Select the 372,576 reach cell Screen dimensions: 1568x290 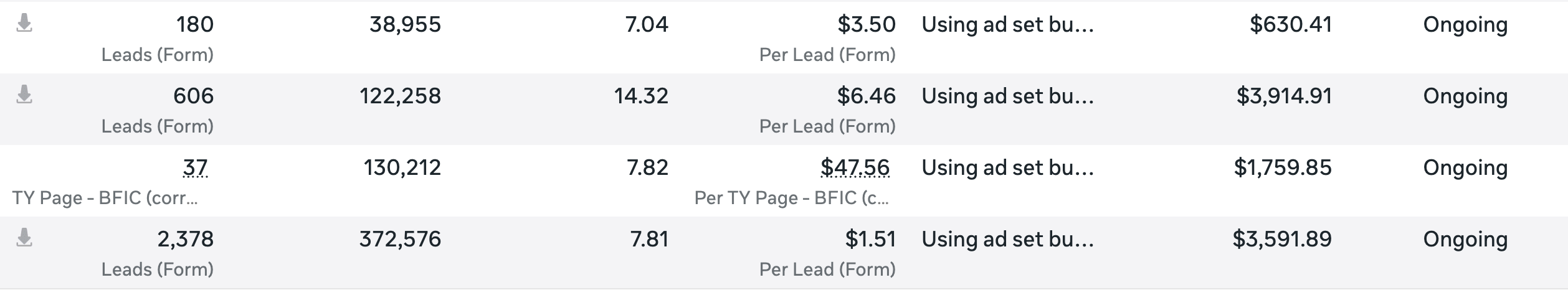pyautogui.click(x=400, y=239)
